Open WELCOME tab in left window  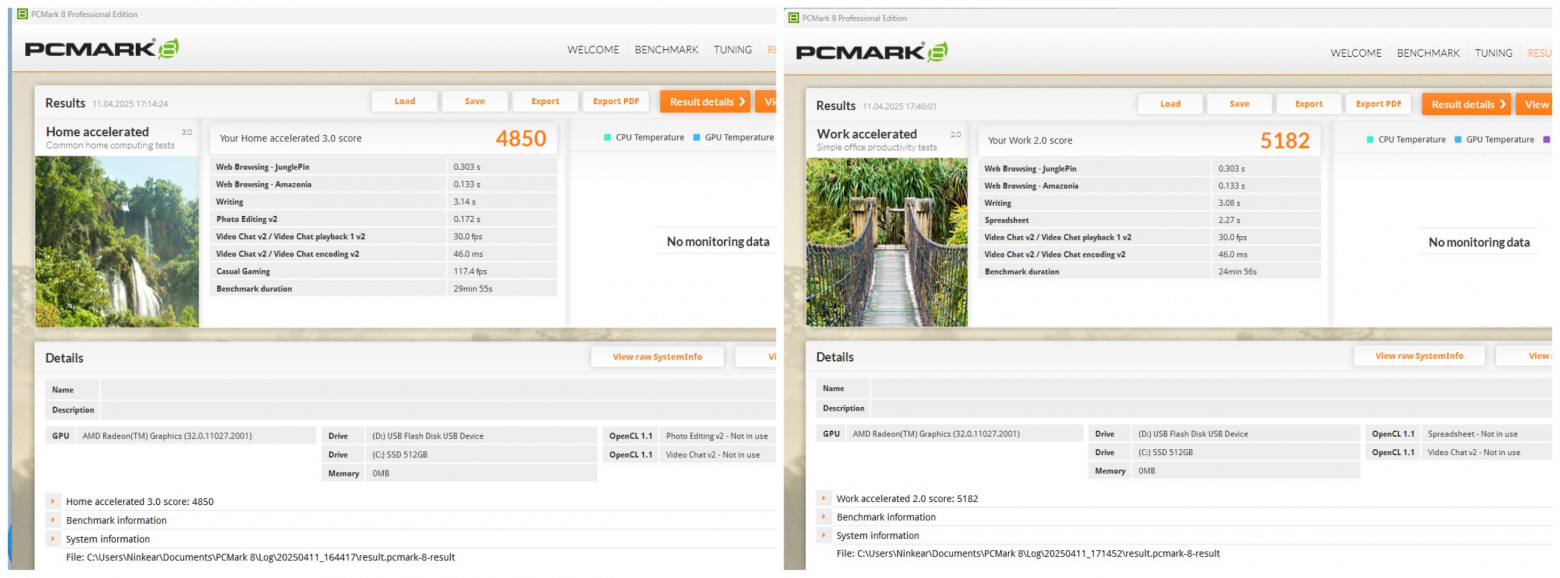(x=593, y=49)
